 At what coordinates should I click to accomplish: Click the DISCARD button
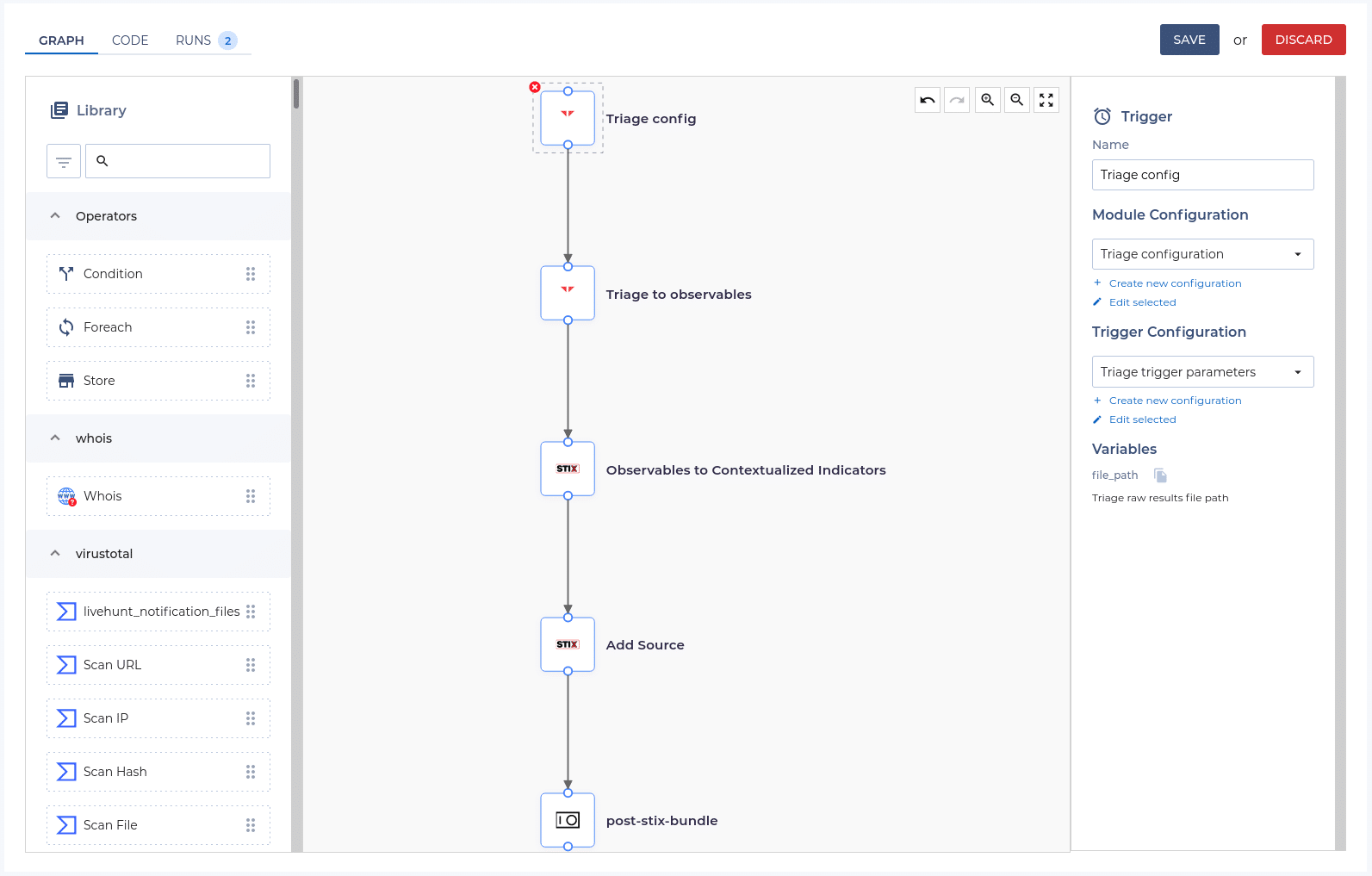pos(1303,40)
